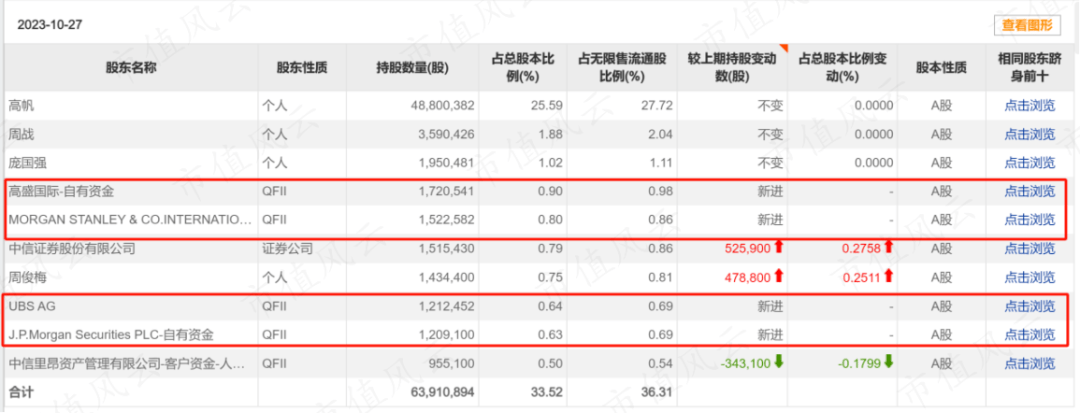Click holding quantity 1,720,541
Screen dimensions: 1080x413
click(x=444, y=191)
